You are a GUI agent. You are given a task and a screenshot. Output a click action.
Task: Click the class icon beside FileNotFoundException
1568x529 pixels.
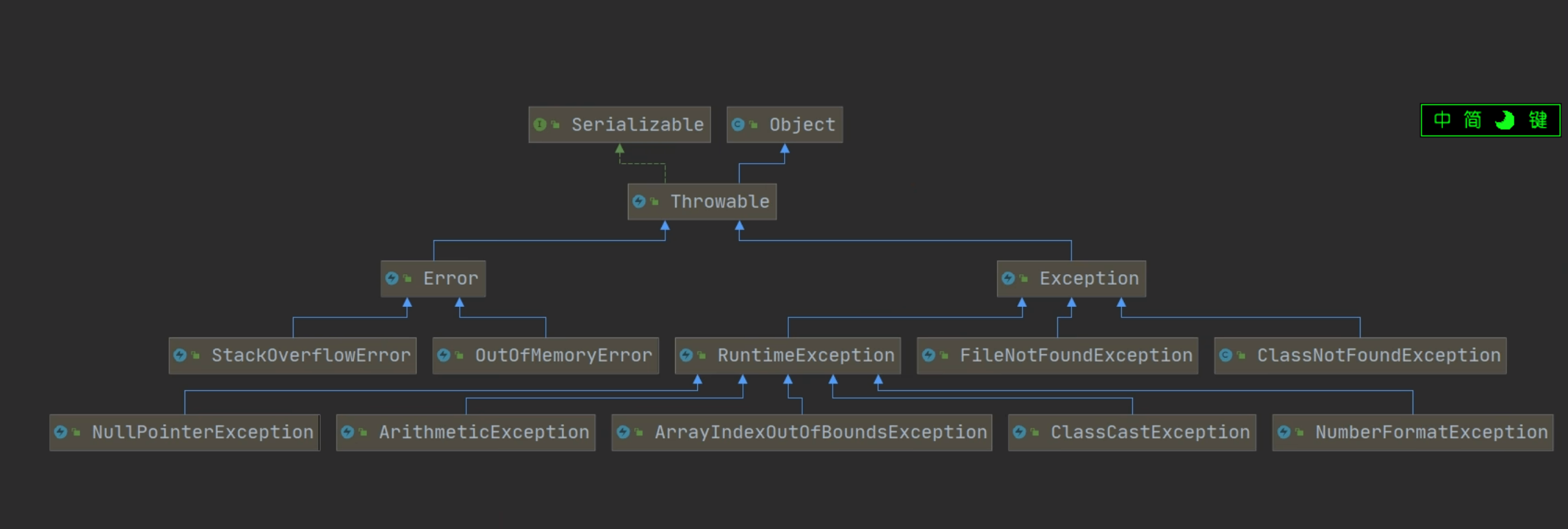pyautogui.click(x=928, y=356)
